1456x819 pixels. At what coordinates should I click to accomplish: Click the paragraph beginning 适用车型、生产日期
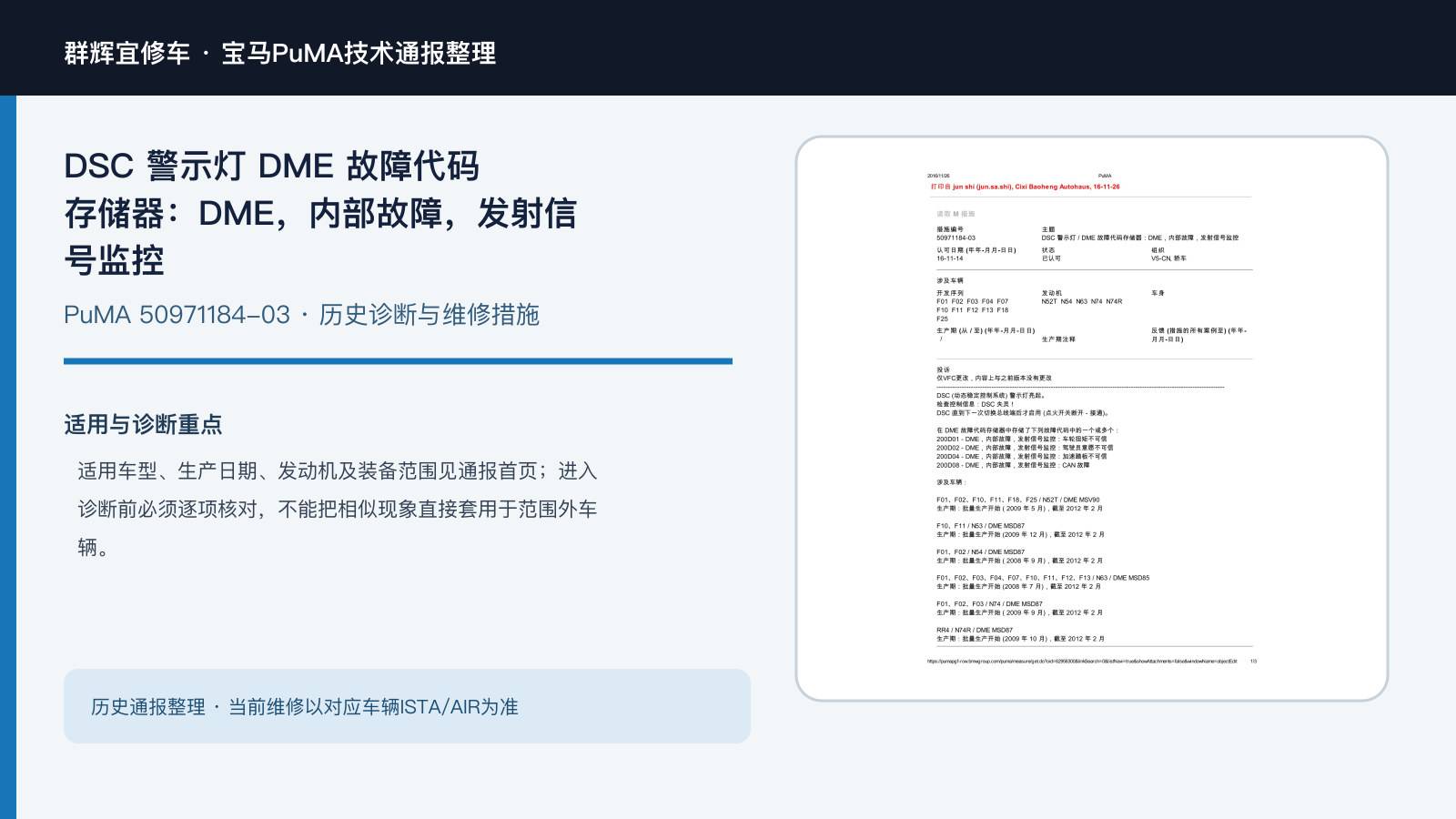[x=338, y=509]
